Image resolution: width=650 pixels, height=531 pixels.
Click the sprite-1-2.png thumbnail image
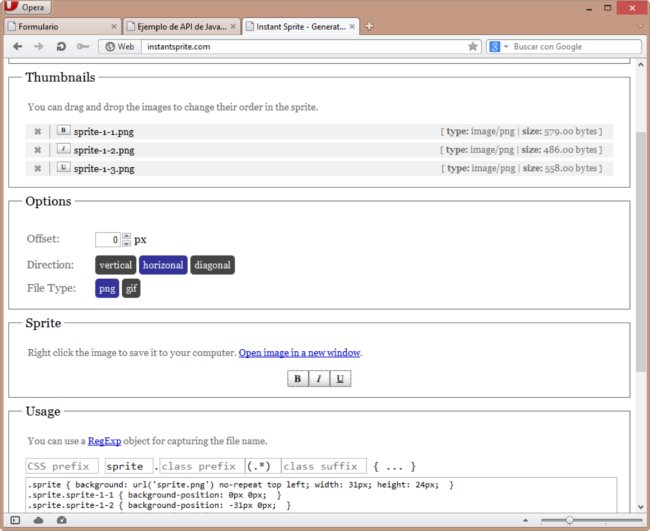pos(63,148)
